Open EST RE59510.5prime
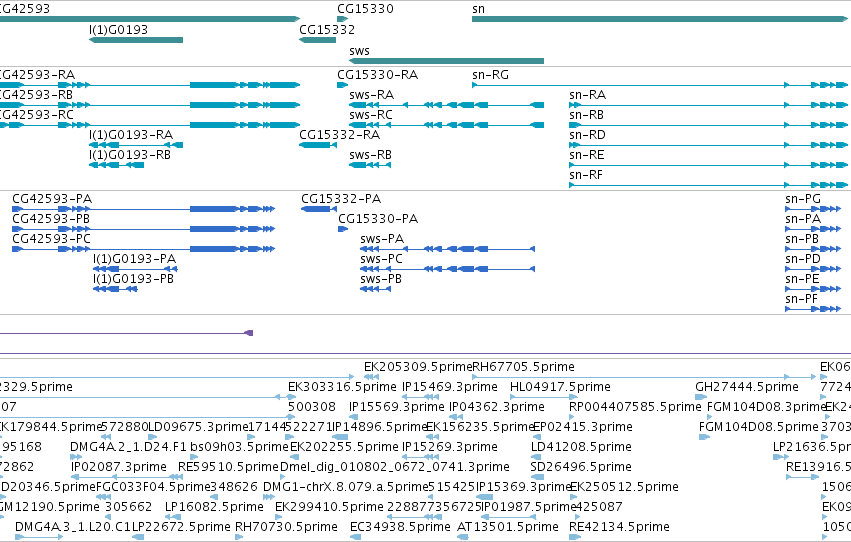851x542 pixels. pos(228,468)
